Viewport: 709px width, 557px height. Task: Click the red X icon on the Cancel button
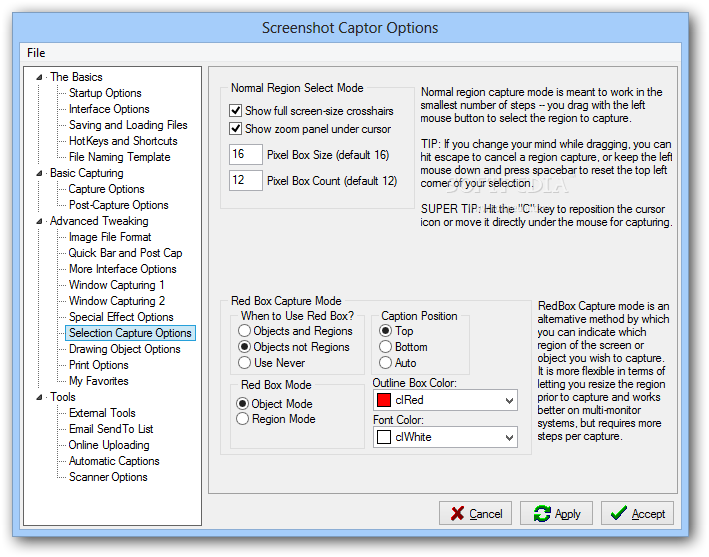(457, 514)
